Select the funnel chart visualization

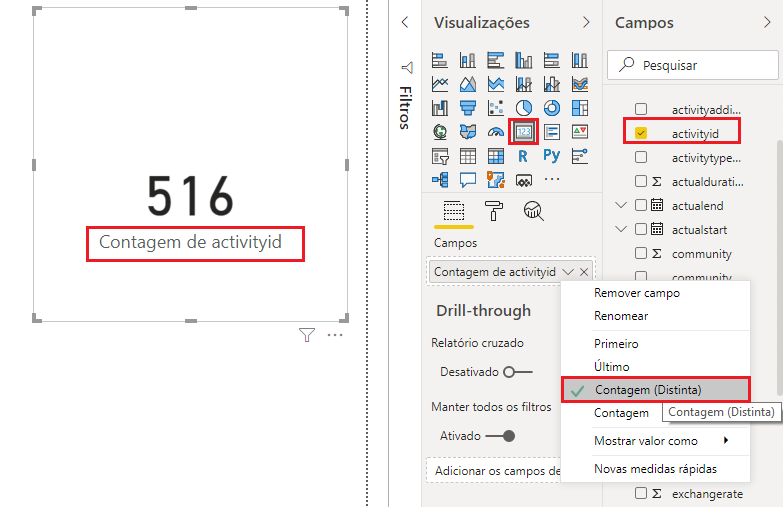click(x=467, y=108)
